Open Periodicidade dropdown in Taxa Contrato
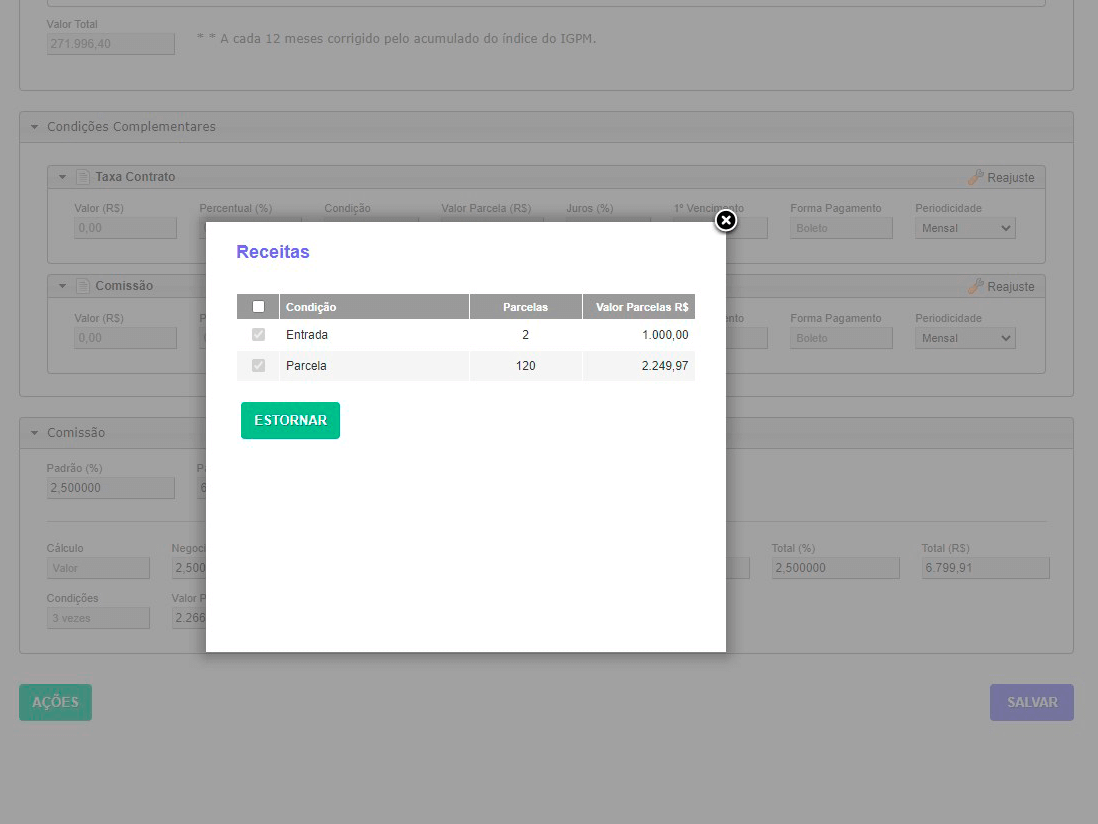The height and width of the screenshot is (824, 1098). coord(964,228)
